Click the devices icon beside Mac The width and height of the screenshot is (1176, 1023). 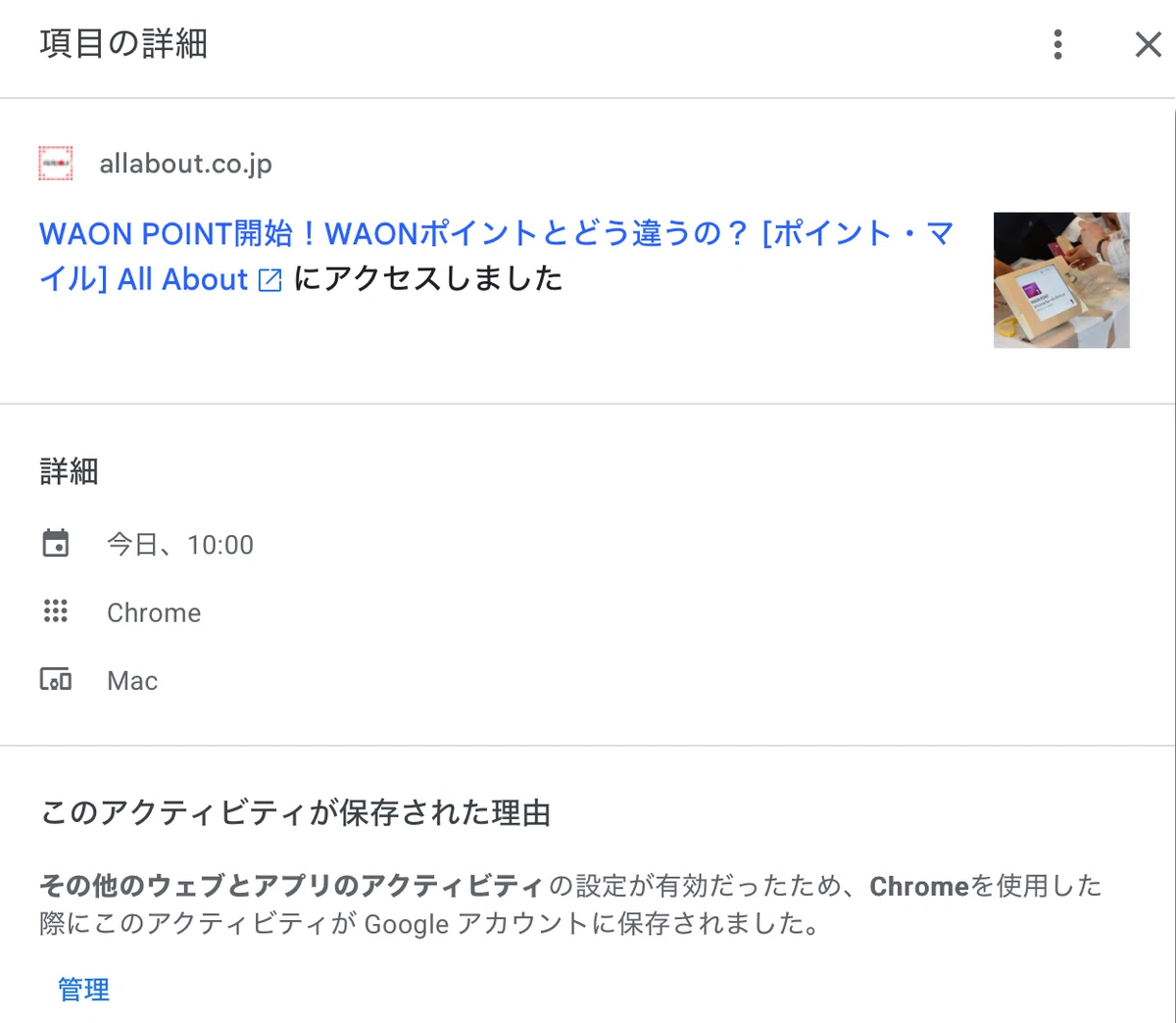click(56, 679)
